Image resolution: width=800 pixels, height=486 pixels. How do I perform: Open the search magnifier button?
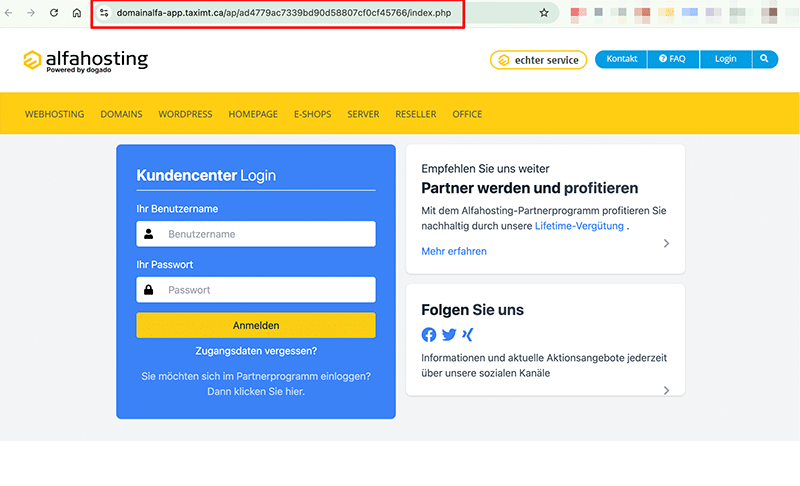[x=764, y=59]
